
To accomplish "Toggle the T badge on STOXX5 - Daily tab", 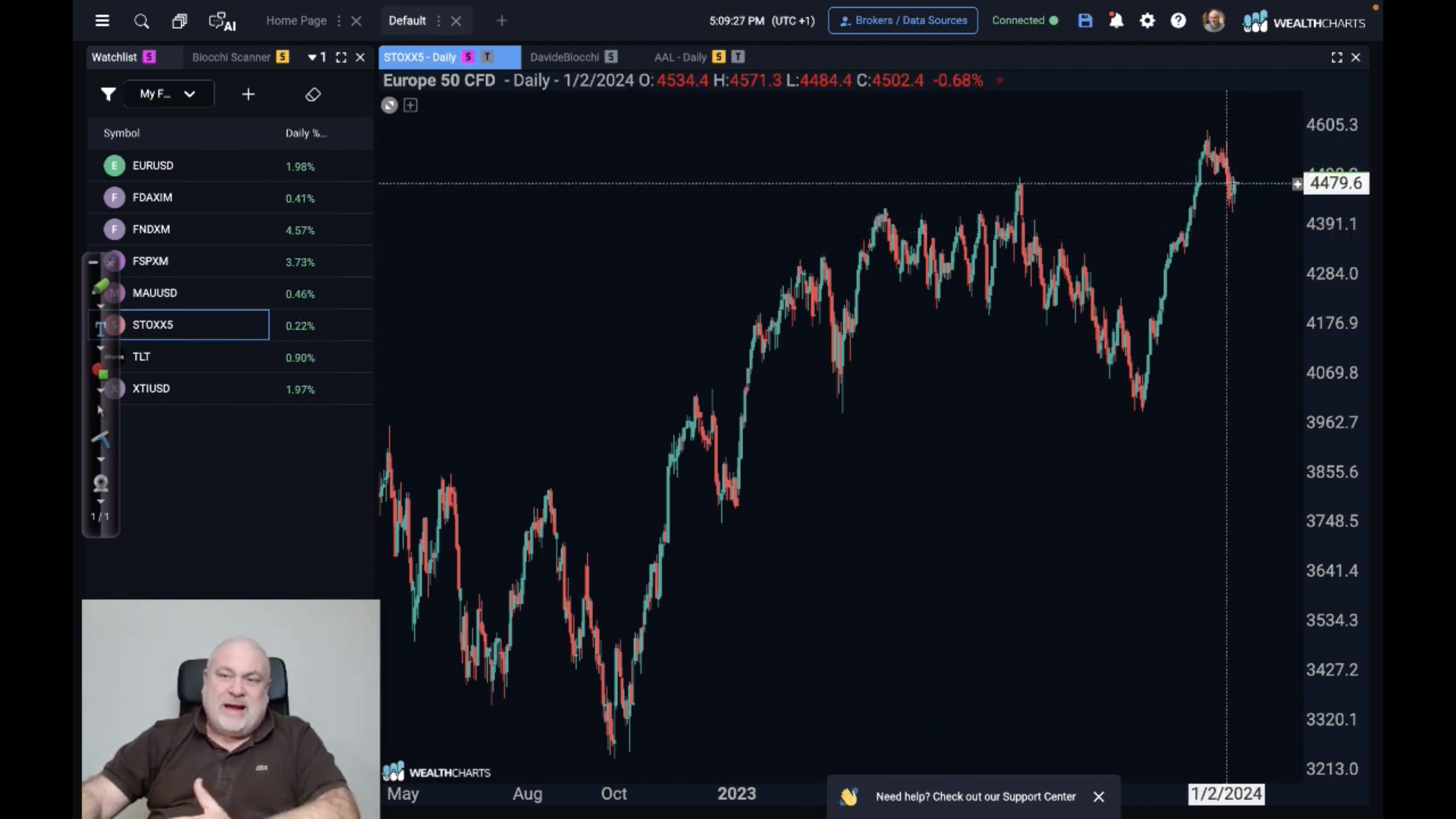I will pos(487,57).
